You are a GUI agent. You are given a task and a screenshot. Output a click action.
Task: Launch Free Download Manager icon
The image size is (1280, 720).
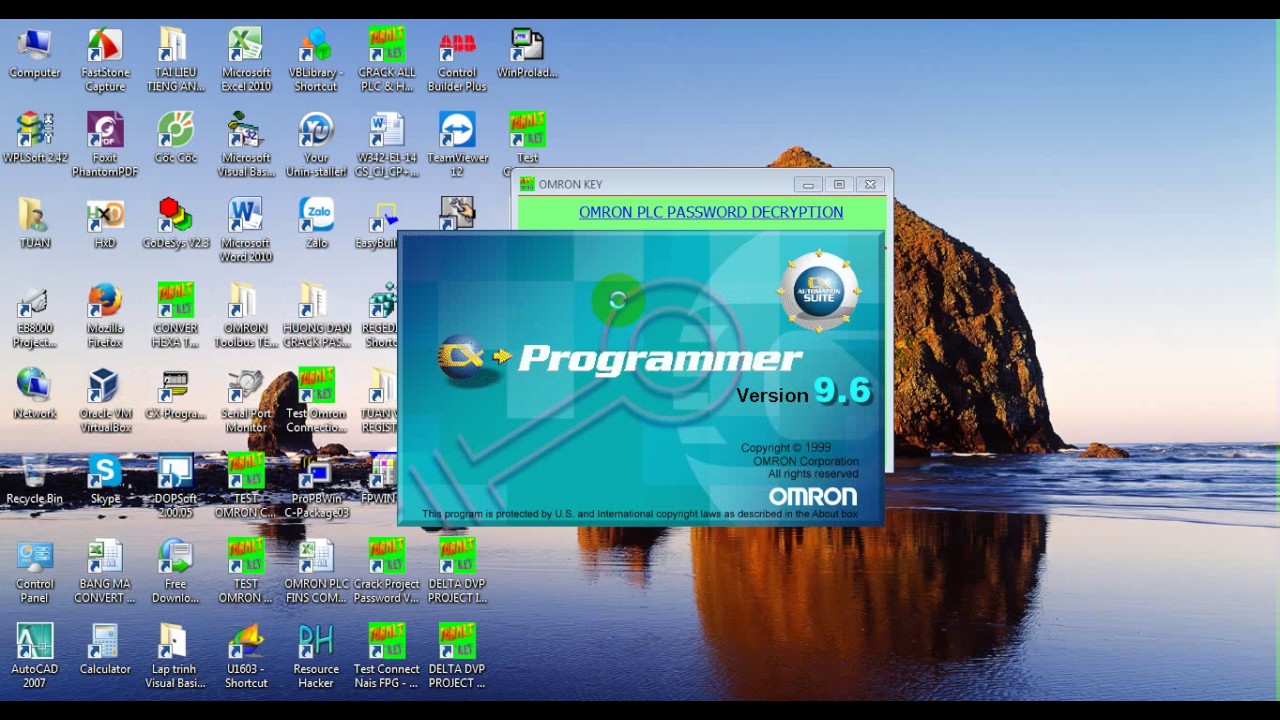coord(175,572)
